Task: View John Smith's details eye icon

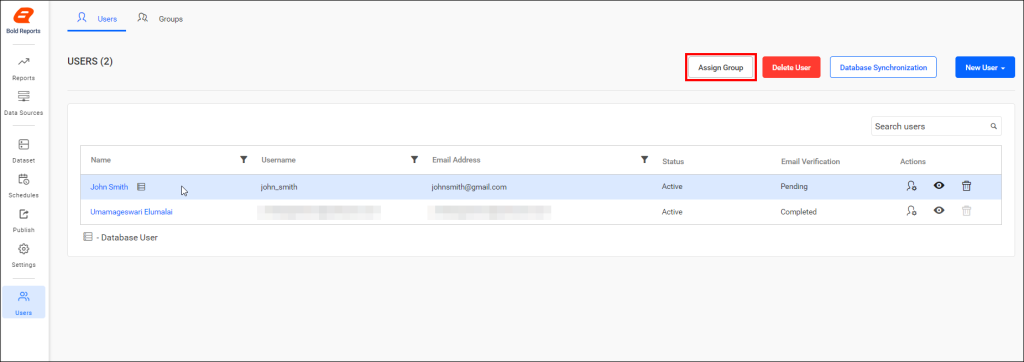Action: (939, 186)
